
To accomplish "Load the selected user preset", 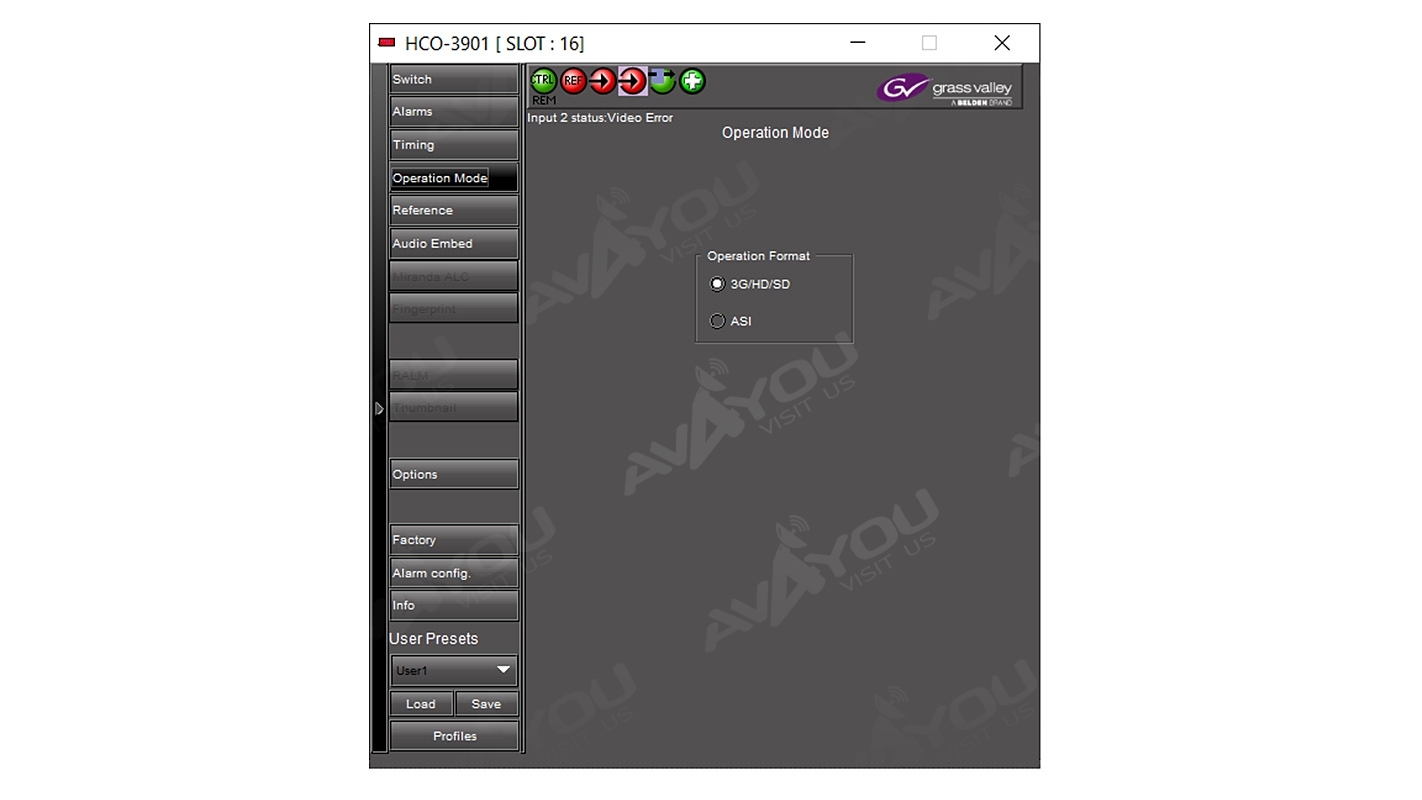I will click(x=420, y=704).
